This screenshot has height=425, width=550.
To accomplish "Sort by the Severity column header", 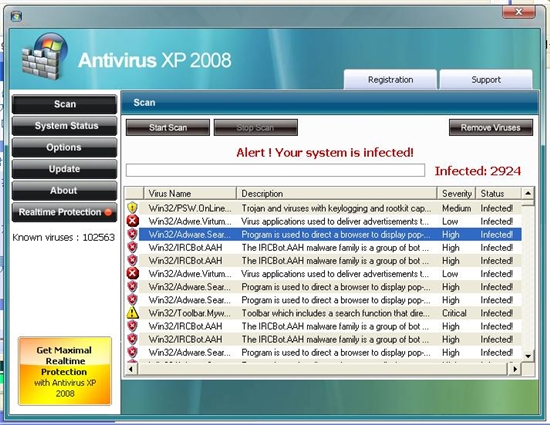I will click(456, 194).
